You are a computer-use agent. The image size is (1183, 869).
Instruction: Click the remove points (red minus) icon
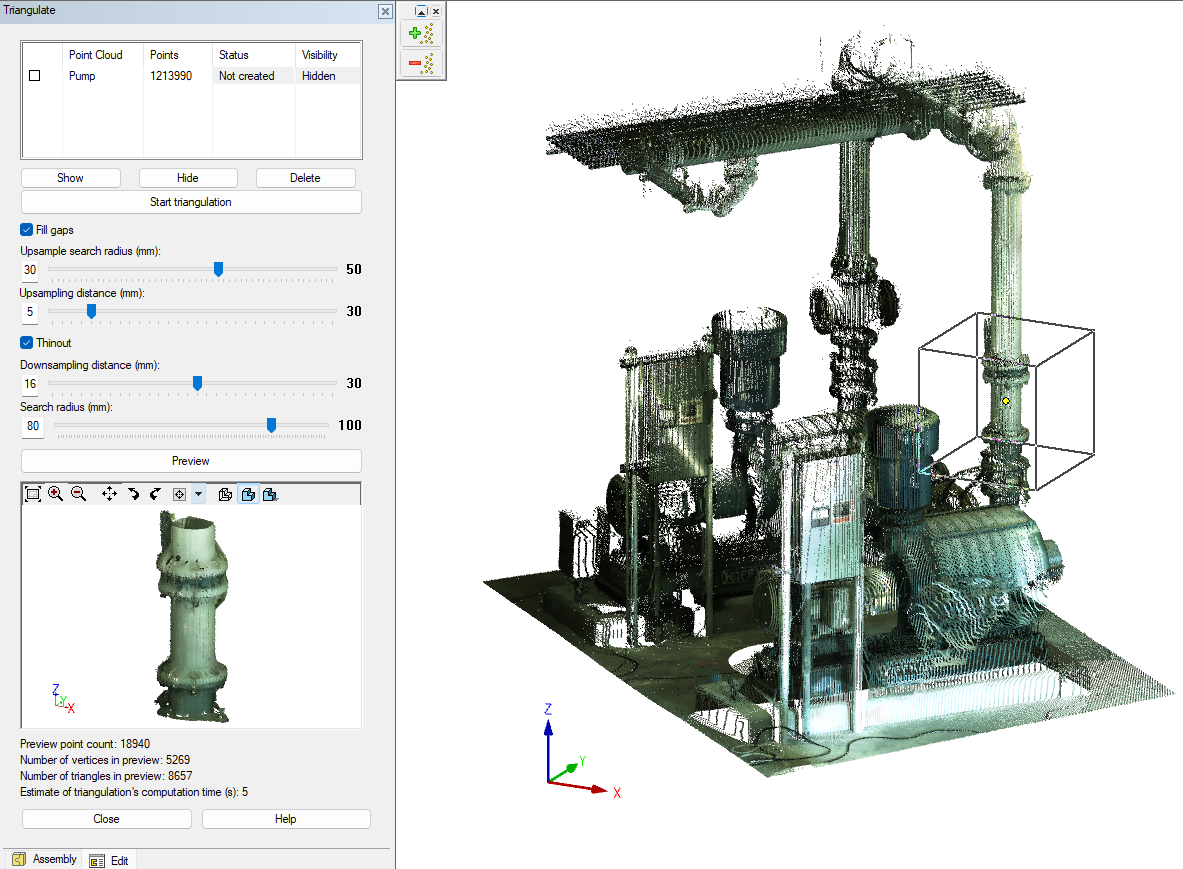coord(421,64)
